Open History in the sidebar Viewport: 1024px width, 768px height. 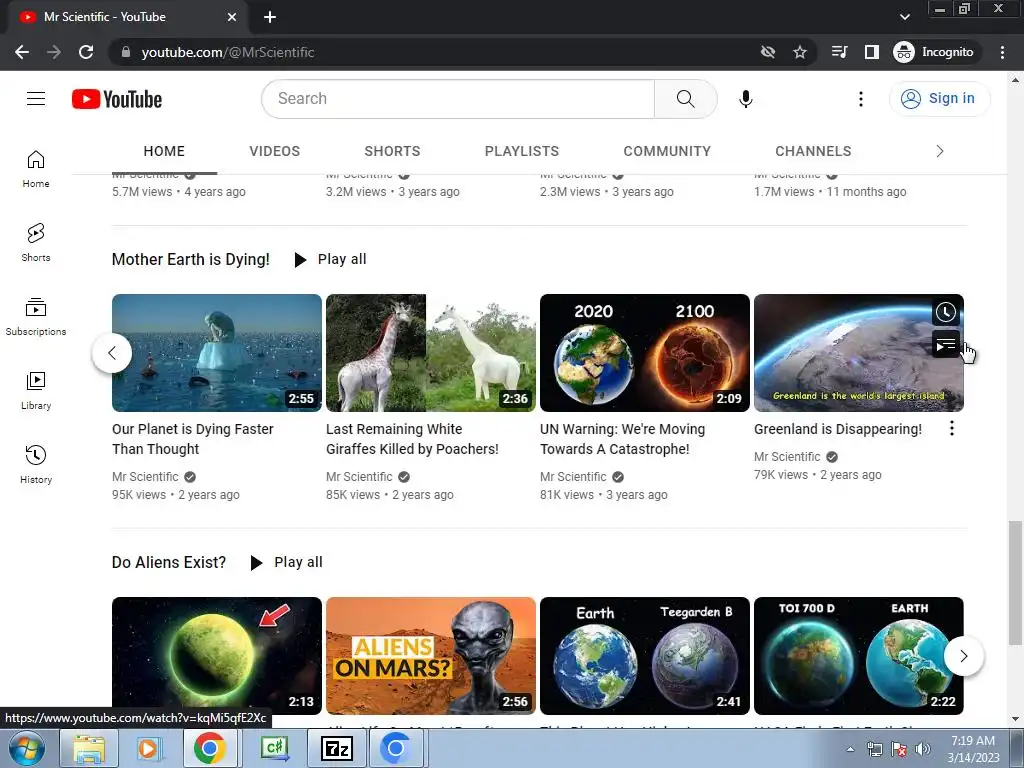click(36, 464)
